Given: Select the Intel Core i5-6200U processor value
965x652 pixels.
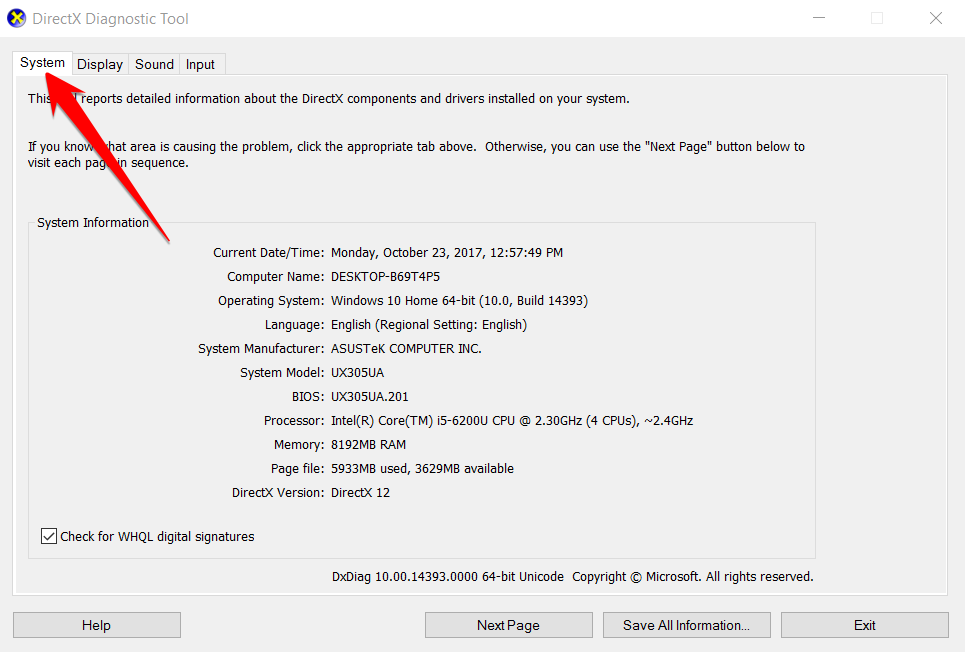Looking at the screenshot, I should coord(512,421).
